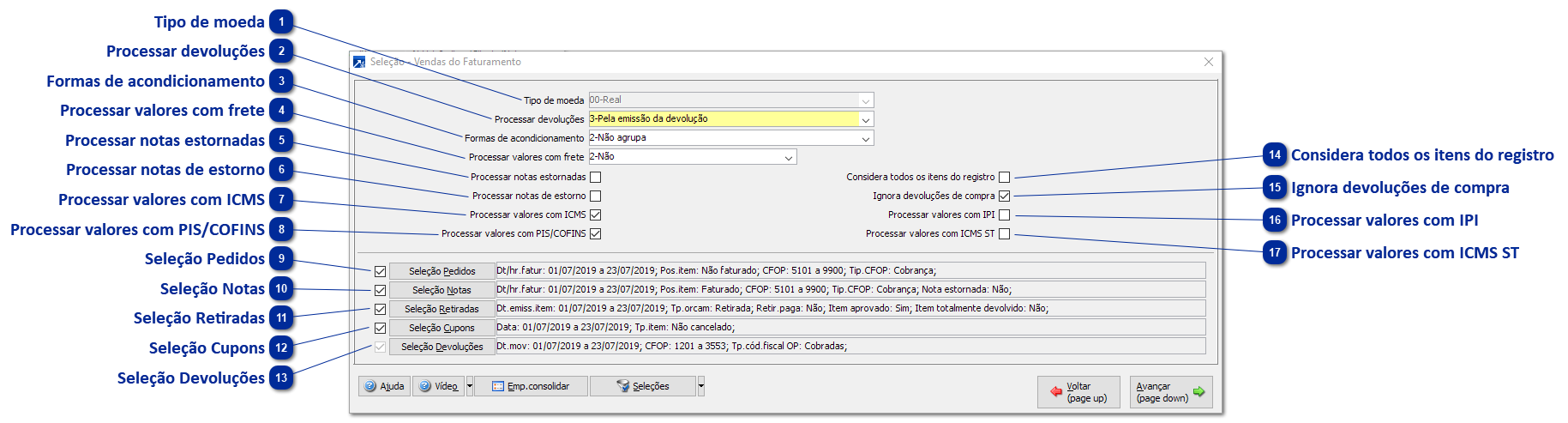1568x423 pixels.
Task: Click the Seleção Retiradas filter description field
Action: pos(850,308)
